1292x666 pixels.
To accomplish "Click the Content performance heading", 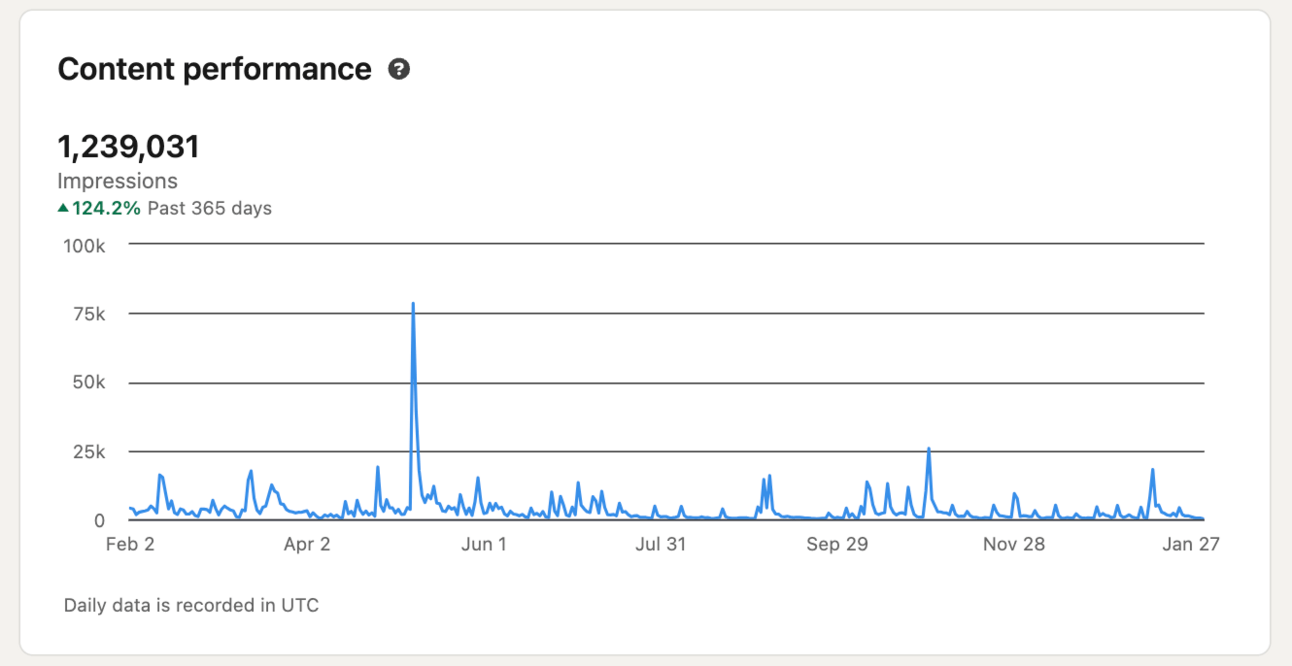I will tap(214, 69).
